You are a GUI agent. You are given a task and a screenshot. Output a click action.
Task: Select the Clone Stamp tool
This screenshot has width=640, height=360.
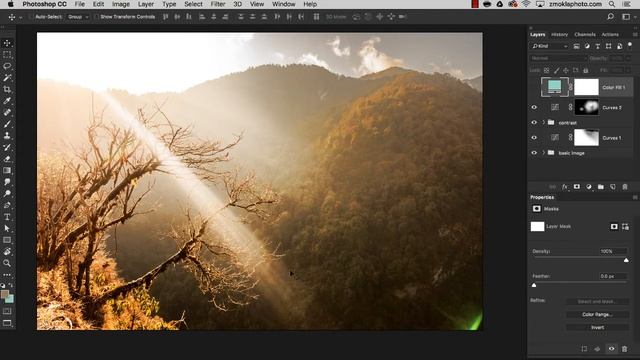tap(7, 136)
